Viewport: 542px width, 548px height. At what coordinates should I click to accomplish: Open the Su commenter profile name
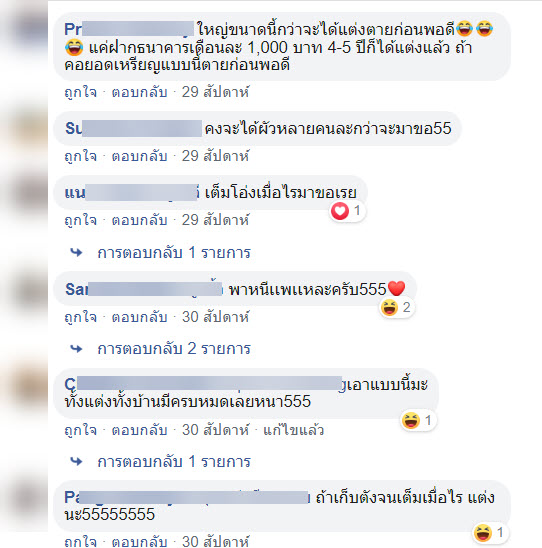pyautogui.click(x=133, y=128)
